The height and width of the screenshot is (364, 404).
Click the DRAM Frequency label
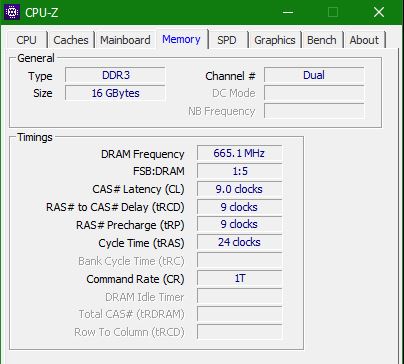pos(142,154)
